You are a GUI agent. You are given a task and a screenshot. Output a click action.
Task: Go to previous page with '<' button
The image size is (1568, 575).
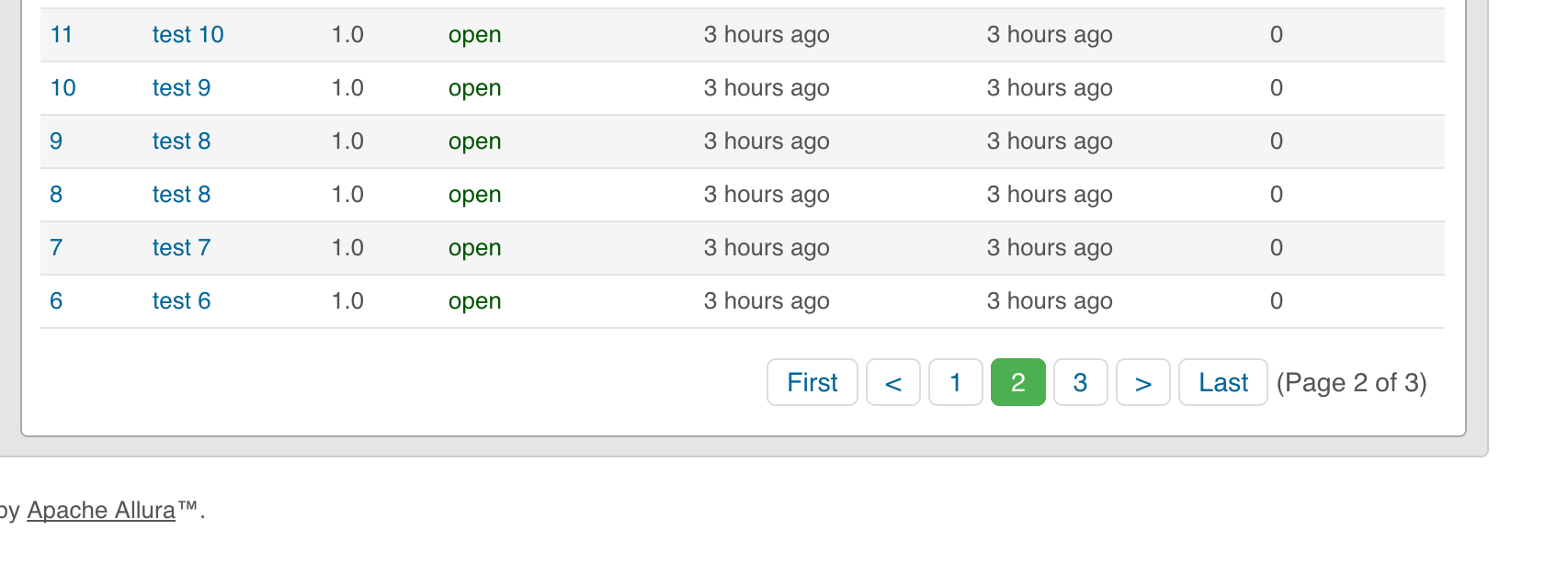pos(892,382)
